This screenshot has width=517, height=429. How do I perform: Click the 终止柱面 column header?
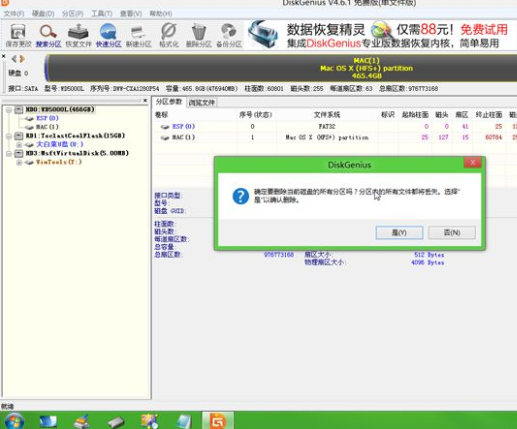coord(489,115)
